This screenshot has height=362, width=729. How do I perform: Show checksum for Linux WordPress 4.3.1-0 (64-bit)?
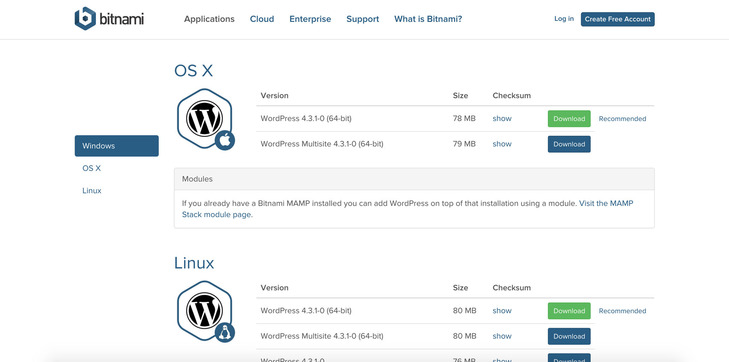click(502, 311)
